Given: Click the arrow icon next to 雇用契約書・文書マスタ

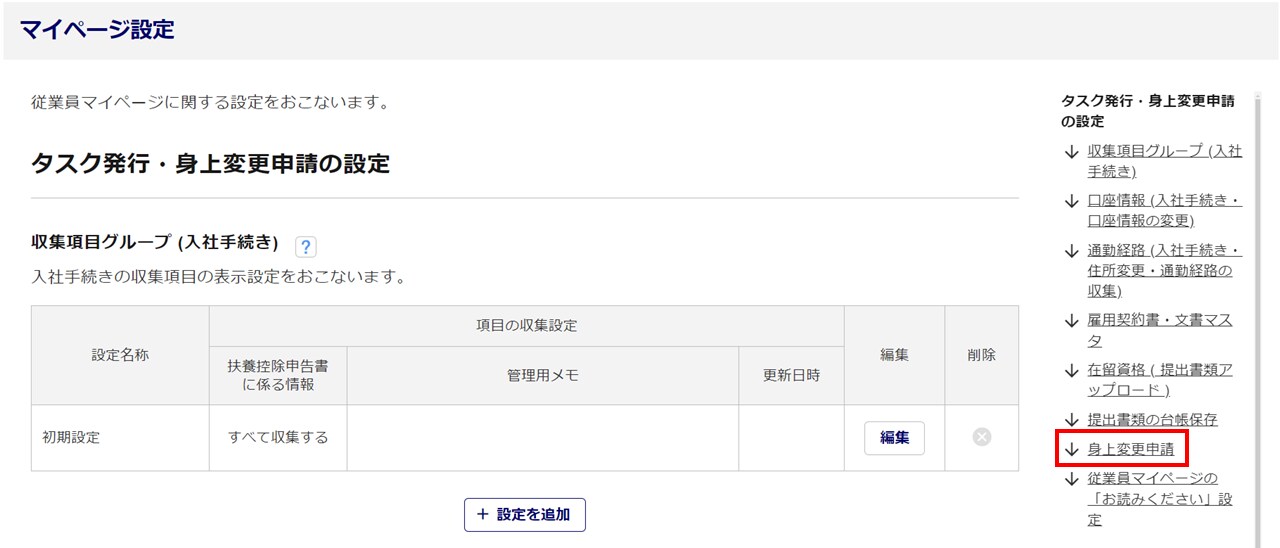Looking at the screenshot, I should pyautogui.click(x=1071, y=321).
